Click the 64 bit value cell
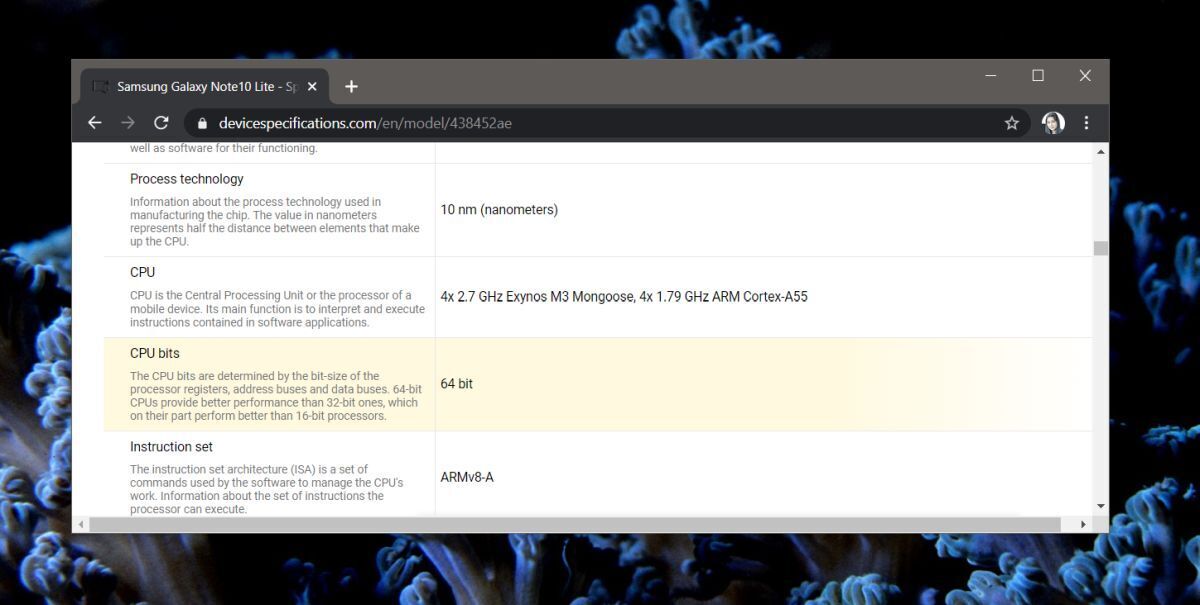Image resolution: width=1200 pixels, height=605 pixels. 456,383
